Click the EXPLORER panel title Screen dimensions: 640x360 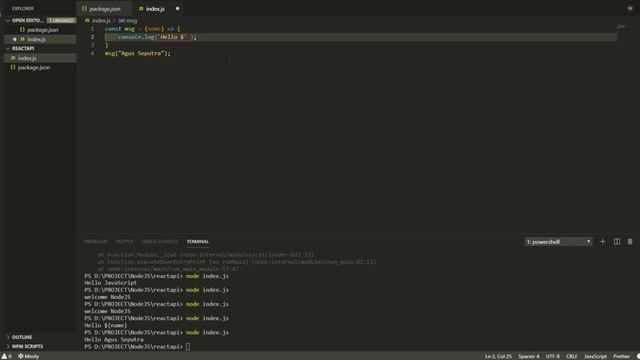click(x=23, y=8)
